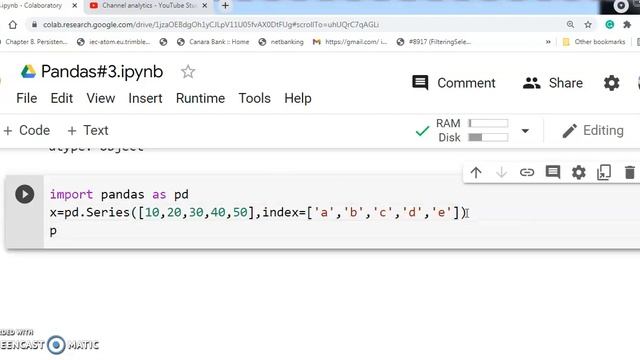Viewport: 640px width, 360px height.
Task: Close the Channel analytics tab
Action: [205, 6]
